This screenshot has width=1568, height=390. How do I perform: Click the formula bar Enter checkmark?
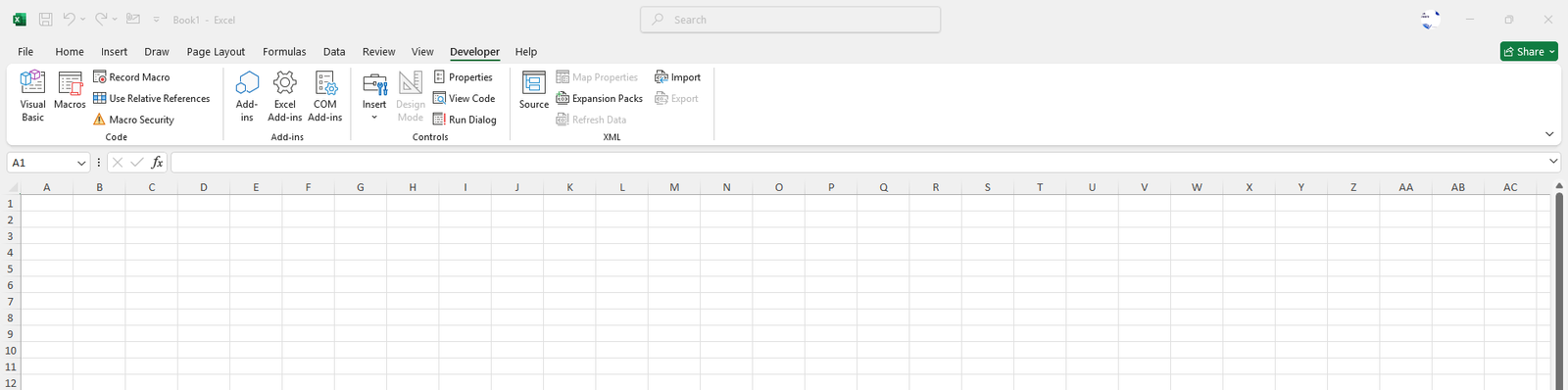tap(137, 163)
